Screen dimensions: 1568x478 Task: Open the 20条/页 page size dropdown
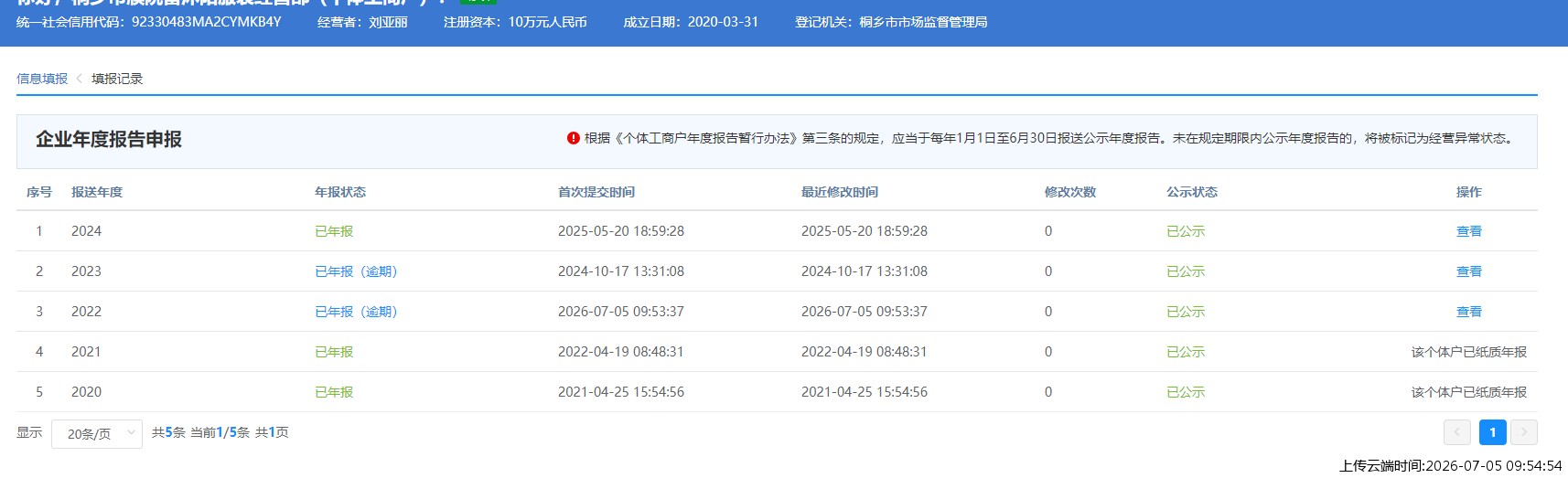(x=97, y=433)
